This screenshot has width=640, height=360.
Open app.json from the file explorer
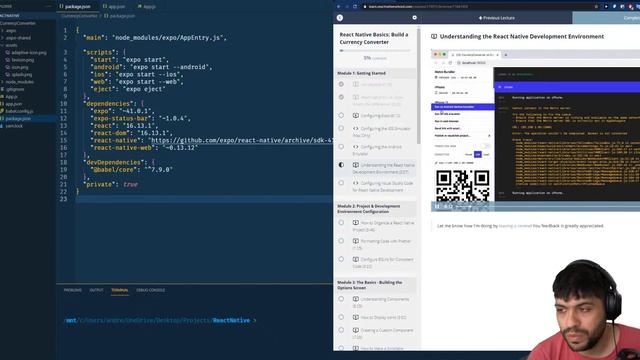[x=13, y=104]
